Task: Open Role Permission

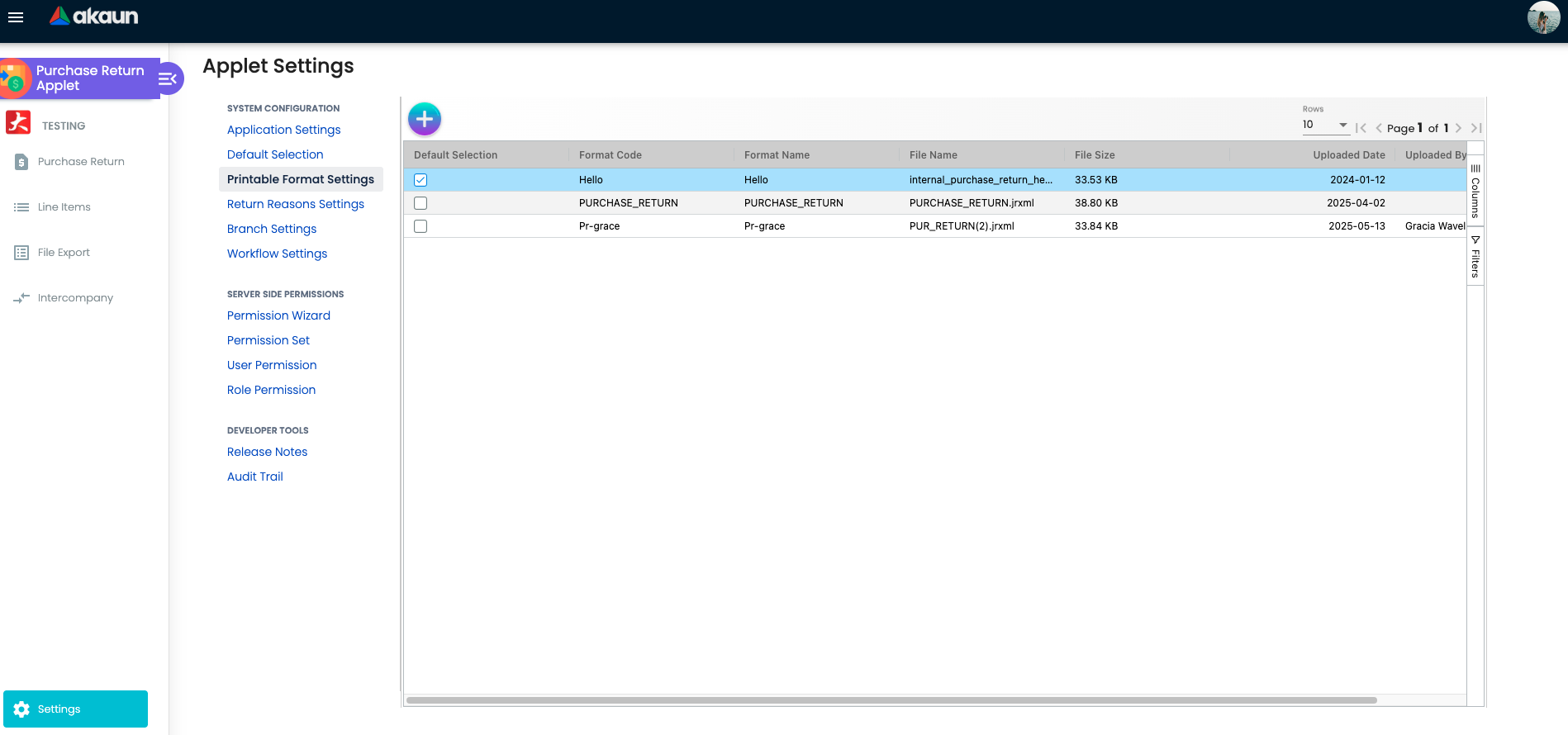Action: 271,390
